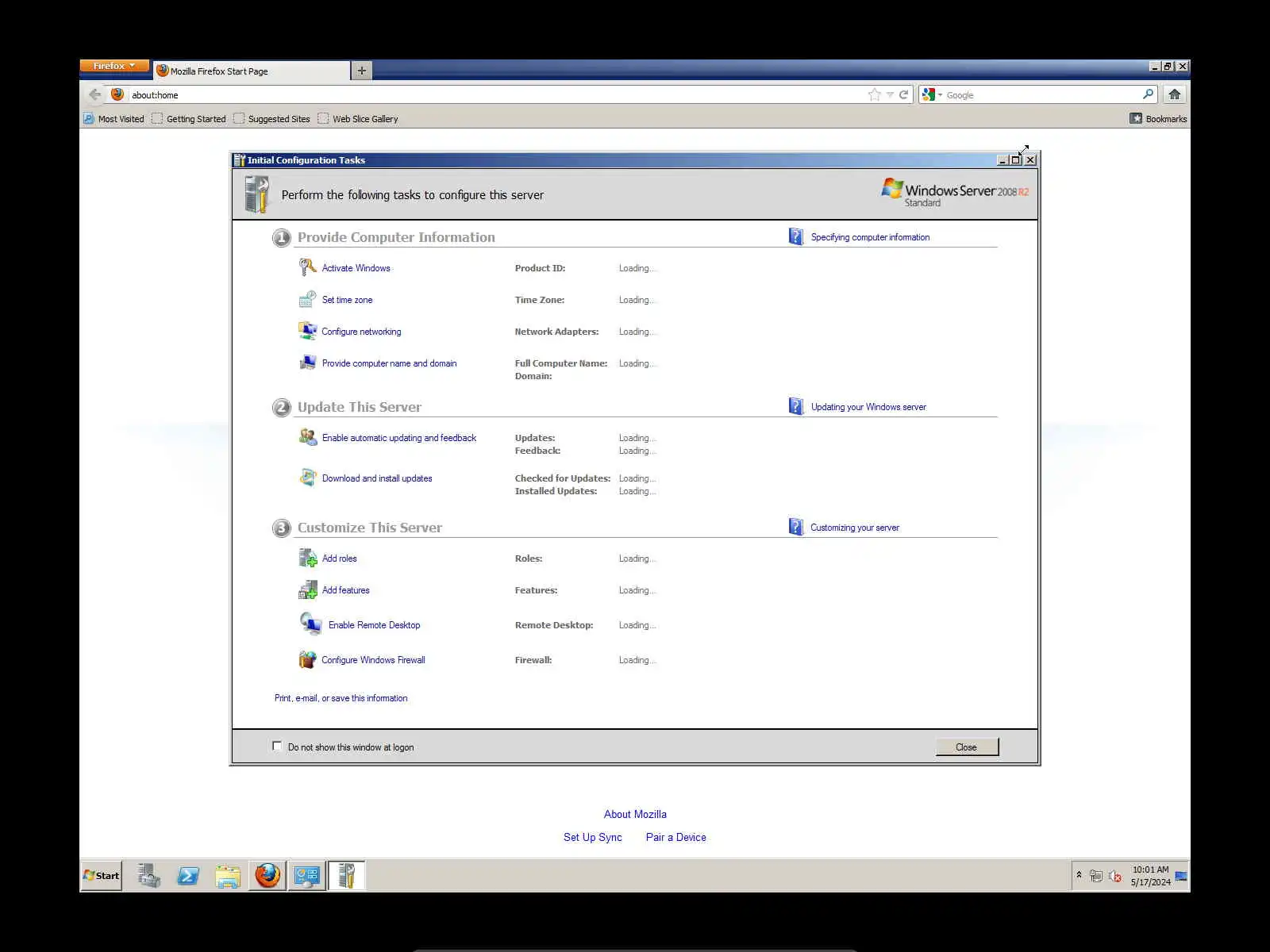The width and height of the screenshot is (1270, 952).
Task: Click the volume icon in the system tray
Action: click(x=1114, y=877)
